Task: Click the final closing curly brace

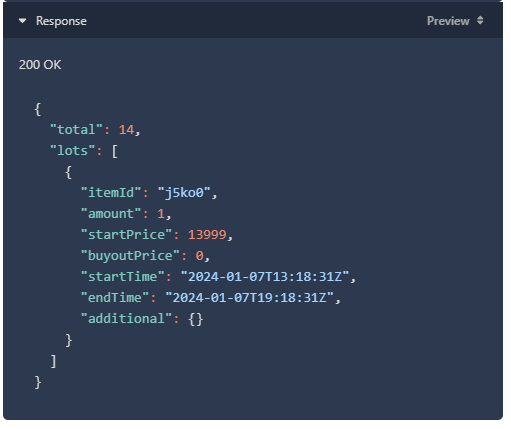Action: (38, 382)
